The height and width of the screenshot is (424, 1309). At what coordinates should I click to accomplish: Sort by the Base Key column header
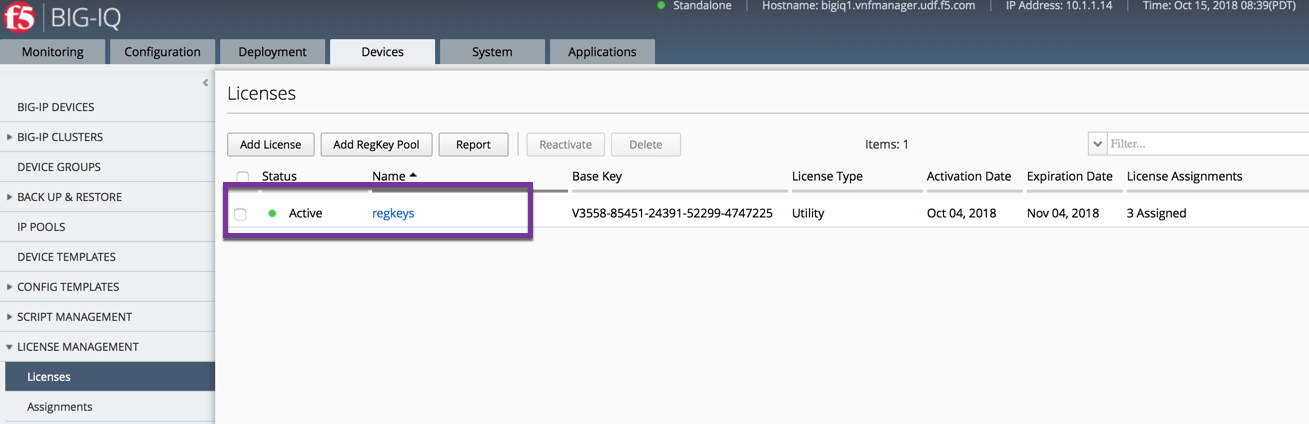click(597, 176)
